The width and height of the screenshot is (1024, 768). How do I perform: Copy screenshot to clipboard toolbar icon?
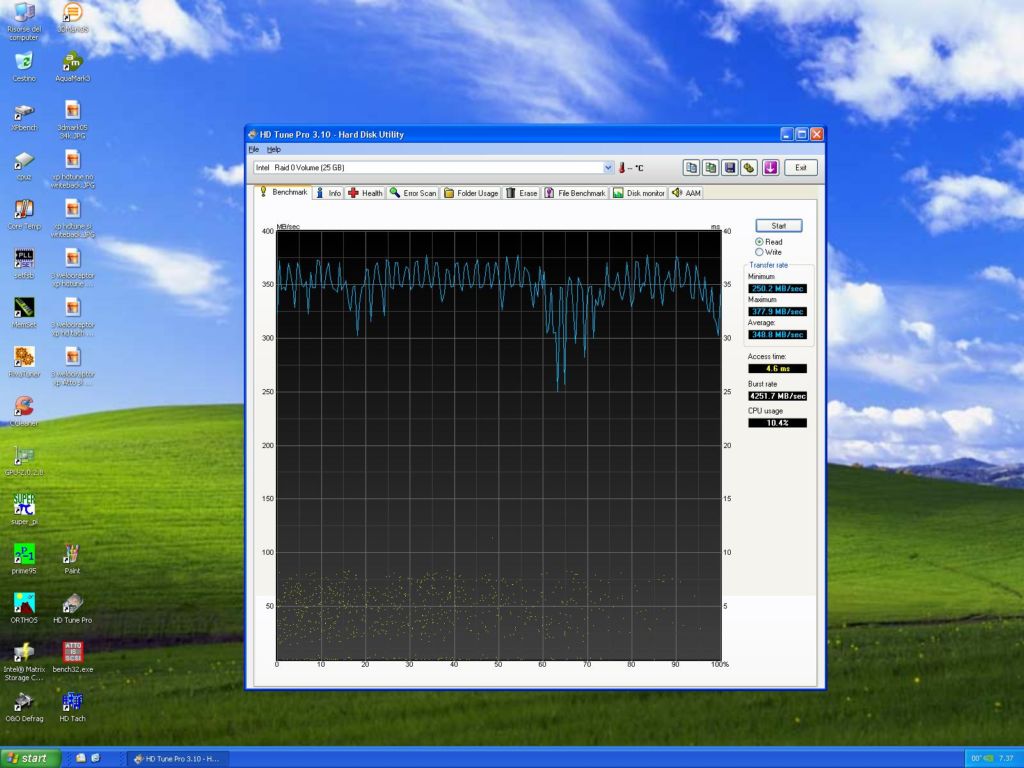[711, 168]
